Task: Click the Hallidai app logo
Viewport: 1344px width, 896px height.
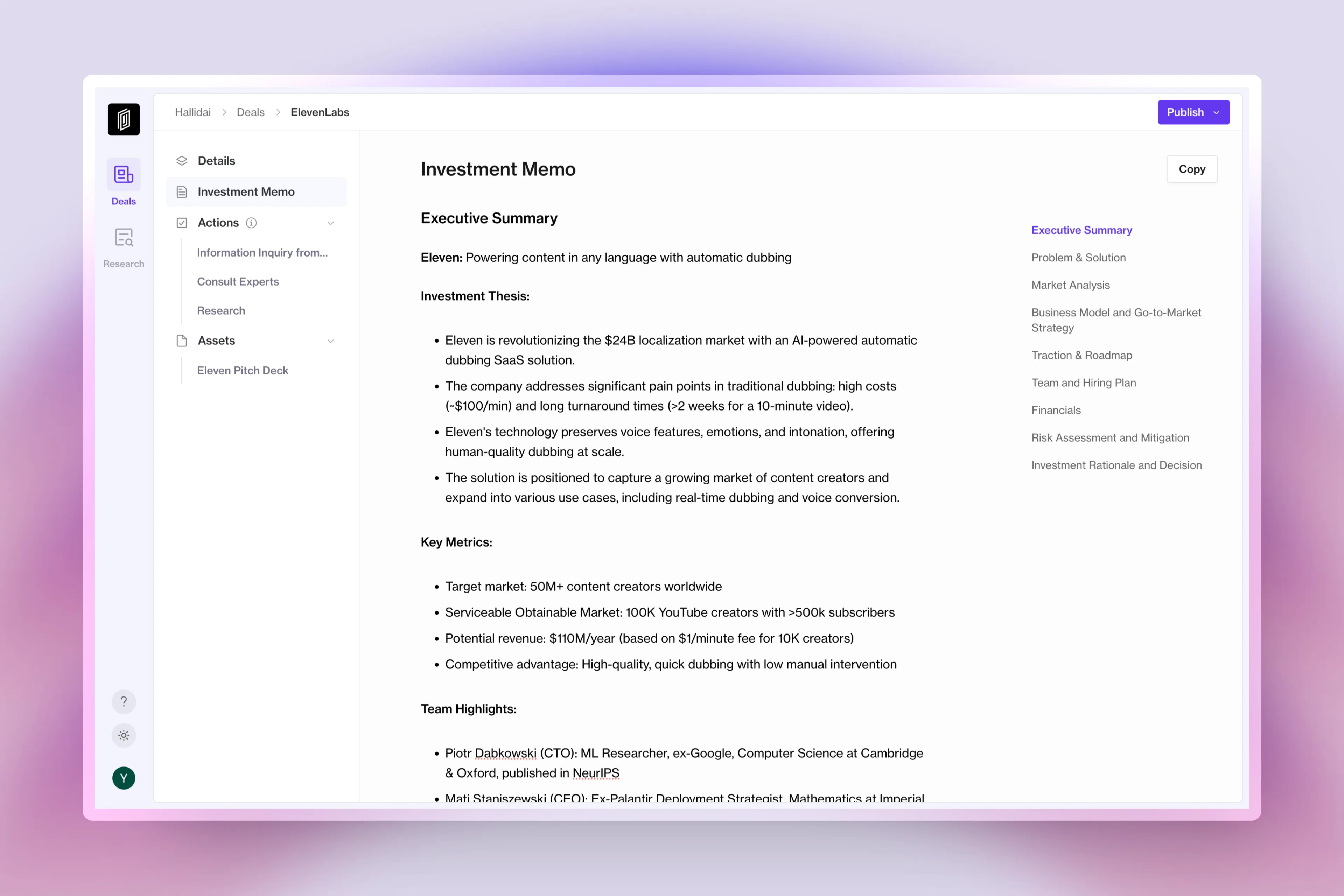Action: [x=124, y=119]
